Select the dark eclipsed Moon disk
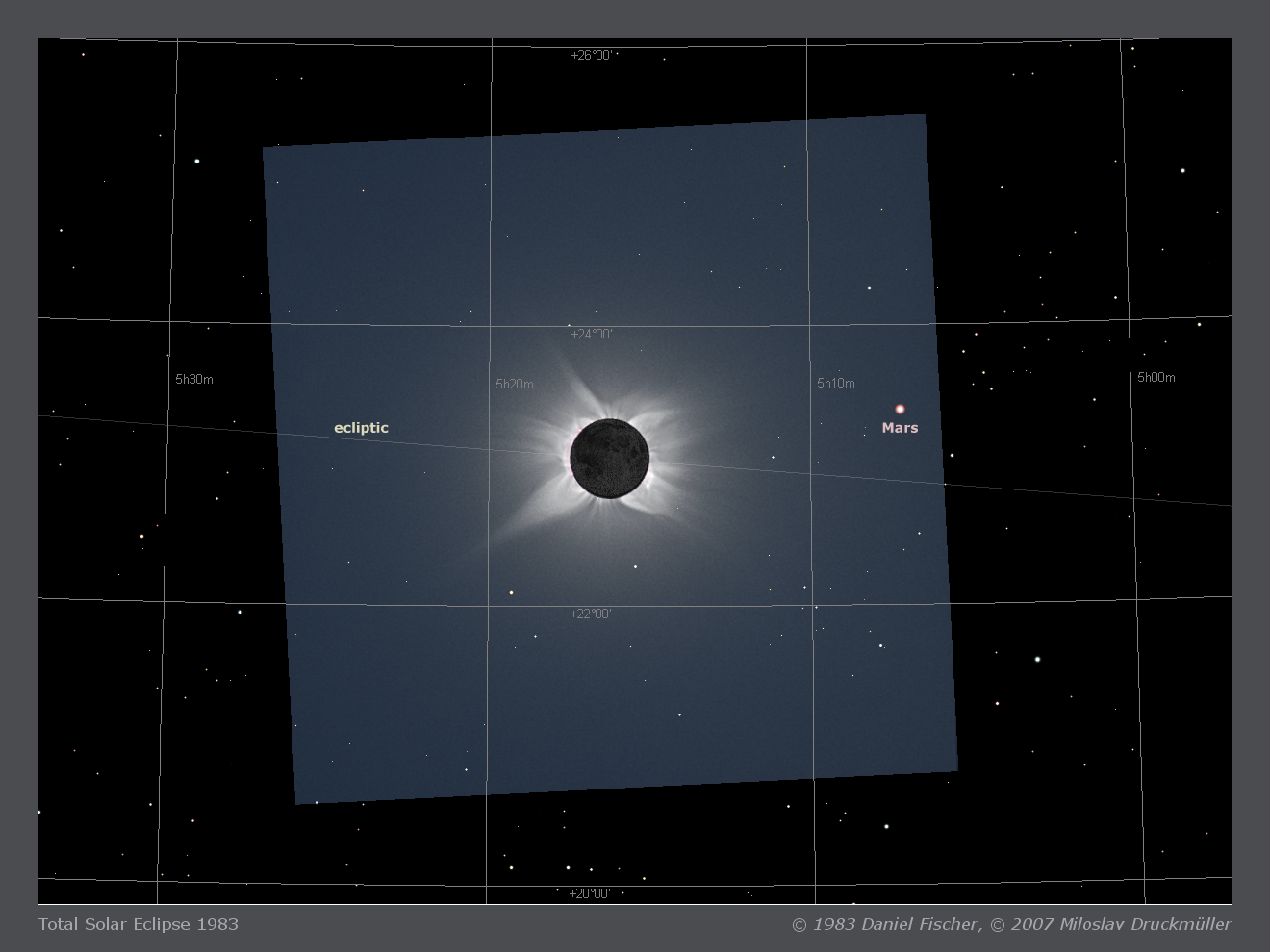Image resolution: width=1270 pixels, height=952 pixels. tap(609, 459)
